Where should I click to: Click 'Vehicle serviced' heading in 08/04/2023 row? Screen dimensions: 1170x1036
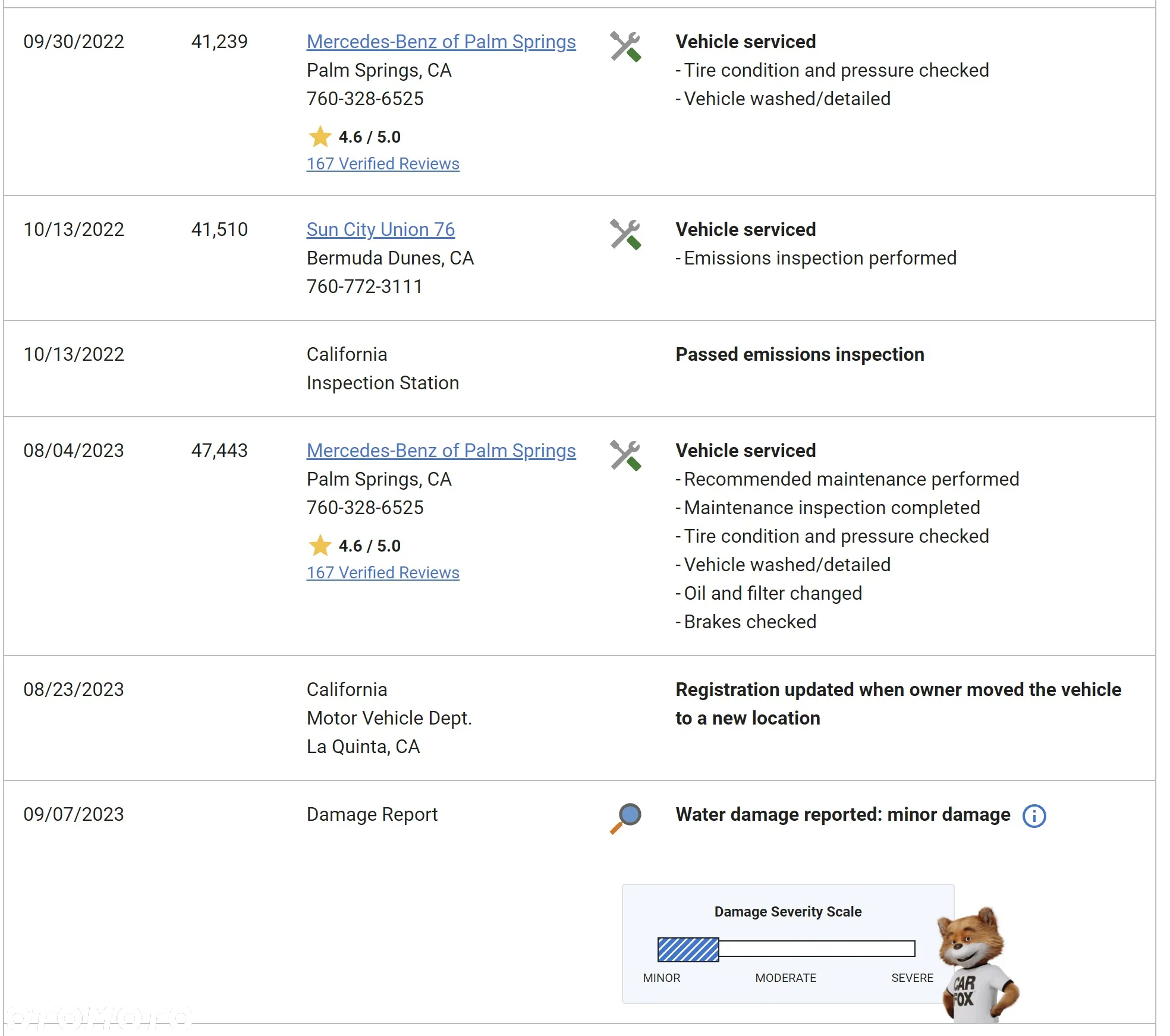[x=746, y=451]
